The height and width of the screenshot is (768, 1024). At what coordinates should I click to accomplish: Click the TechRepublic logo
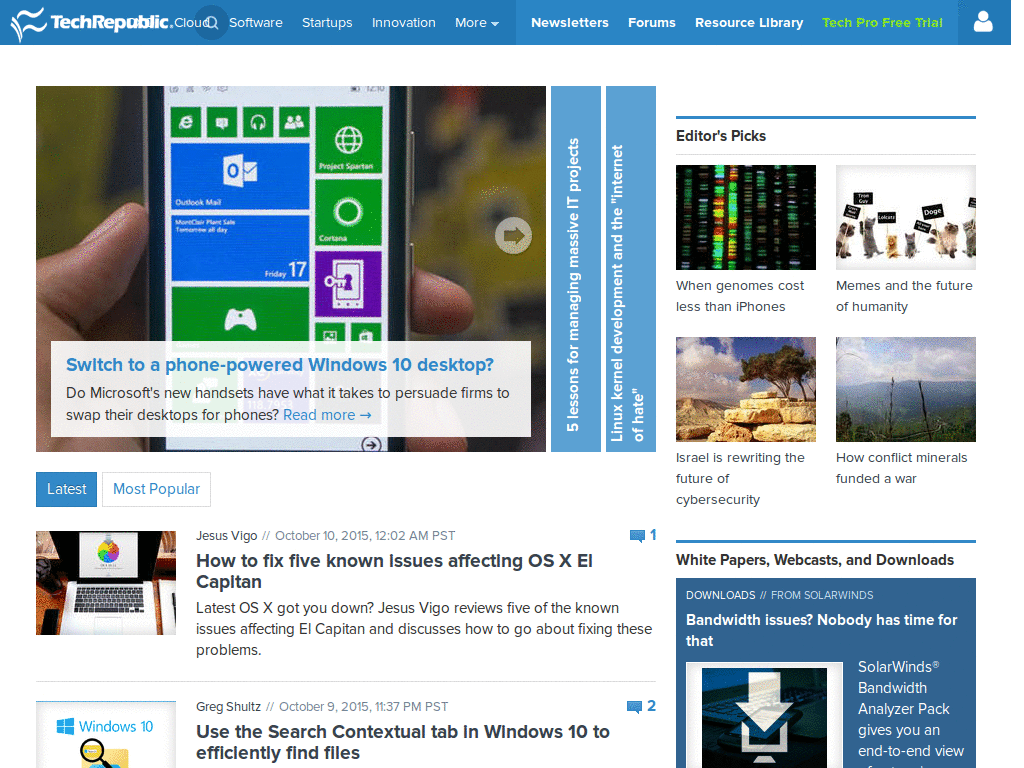pyautogui.click(x=91, y=23)
